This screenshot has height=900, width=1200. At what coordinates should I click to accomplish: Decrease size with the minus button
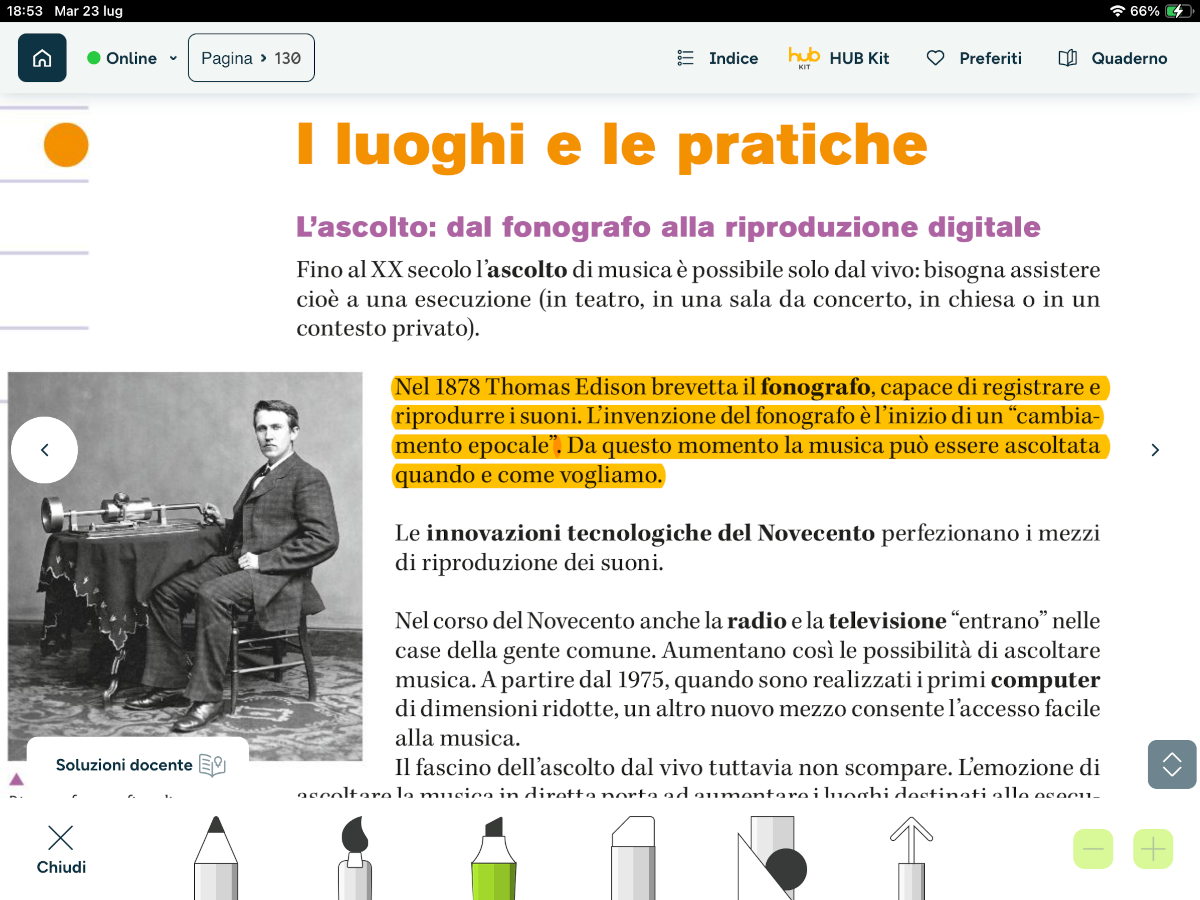1093,850
